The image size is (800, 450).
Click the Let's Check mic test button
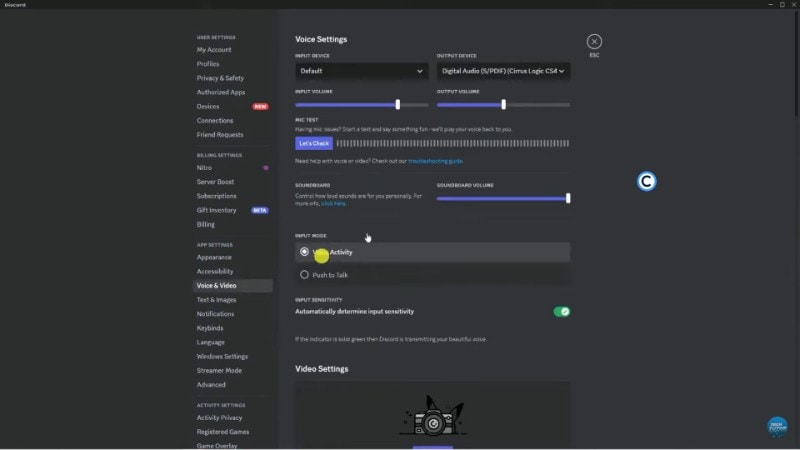click(314, 143)
